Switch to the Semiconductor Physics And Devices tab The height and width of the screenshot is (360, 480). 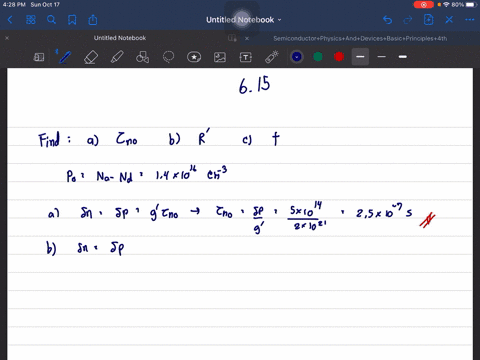click(360, 38)
